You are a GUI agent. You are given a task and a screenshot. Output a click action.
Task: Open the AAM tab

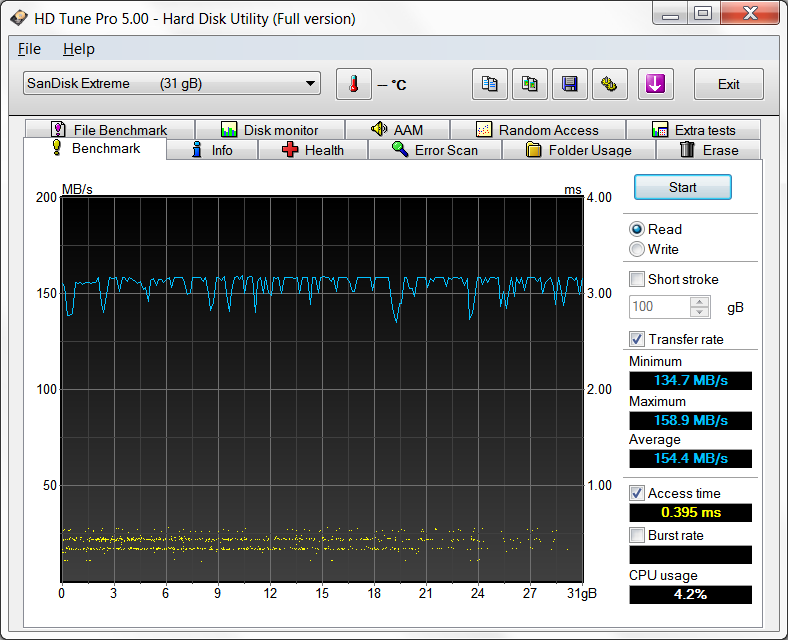[x=398, y=130]
